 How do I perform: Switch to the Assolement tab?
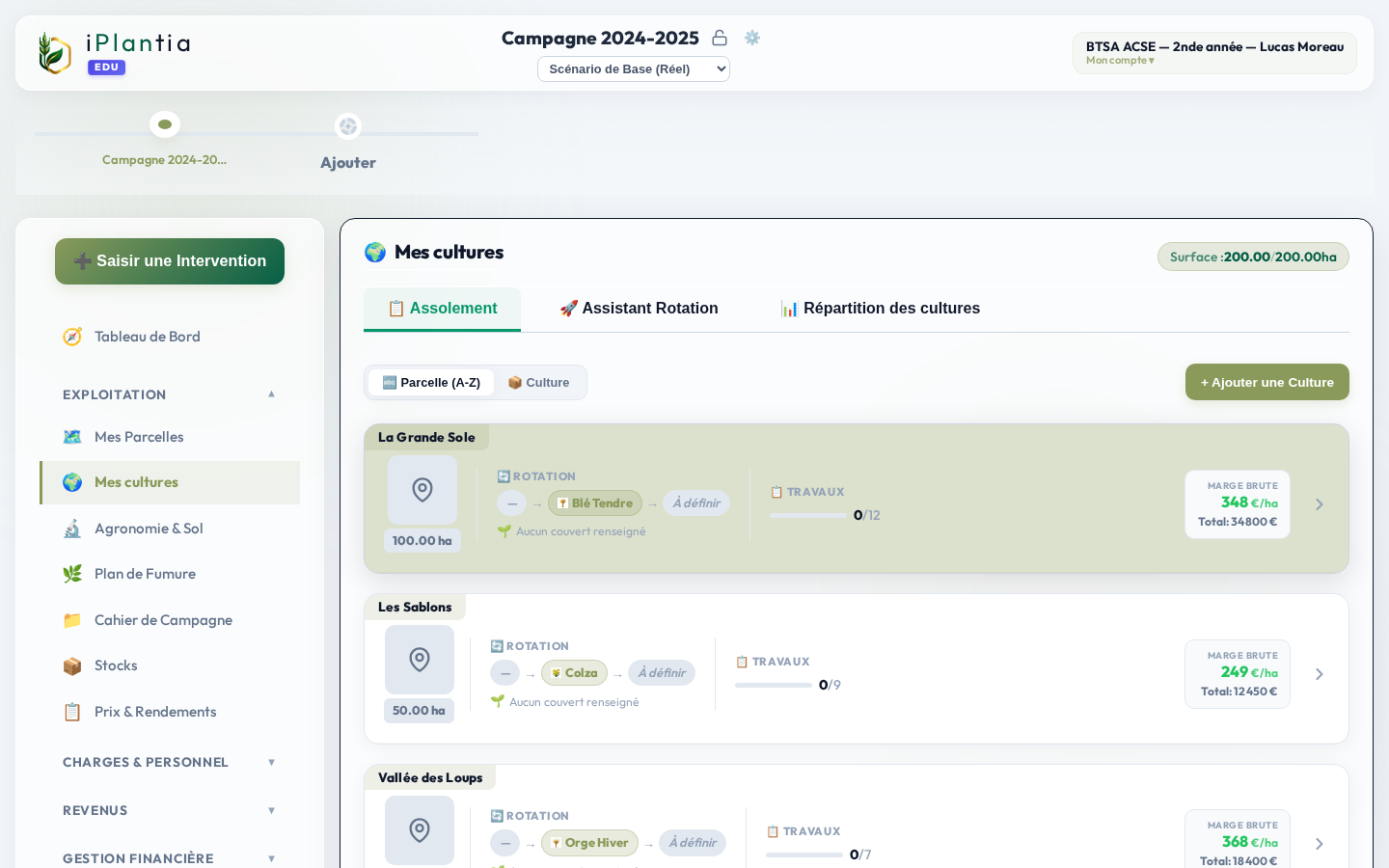click(x=442, y=309)
